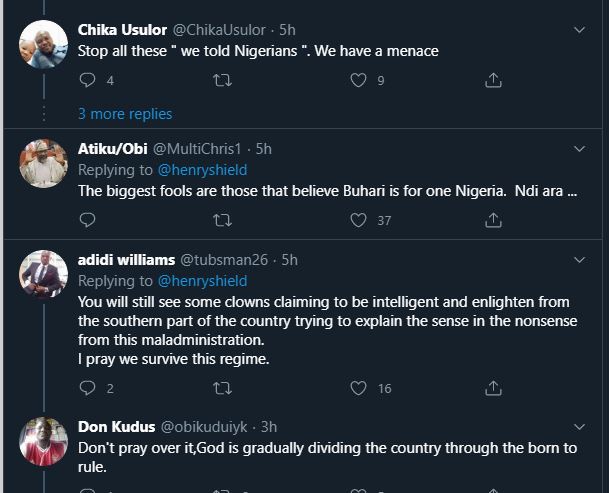This screenshot has height=493, width=609.
Task: Reply to Chika Usulor's tweet
Action: click(x=87, y=80)
